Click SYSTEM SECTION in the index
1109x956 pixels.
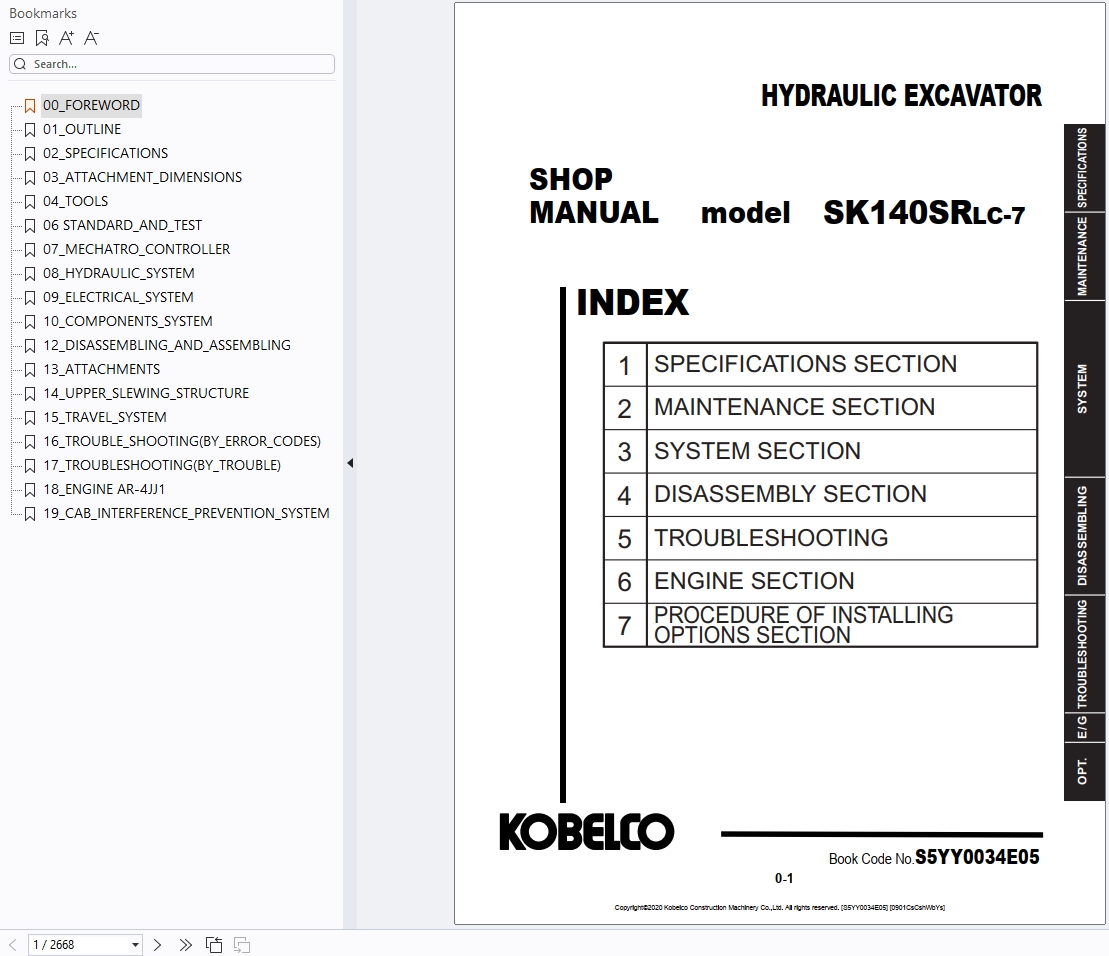(757, 451)
